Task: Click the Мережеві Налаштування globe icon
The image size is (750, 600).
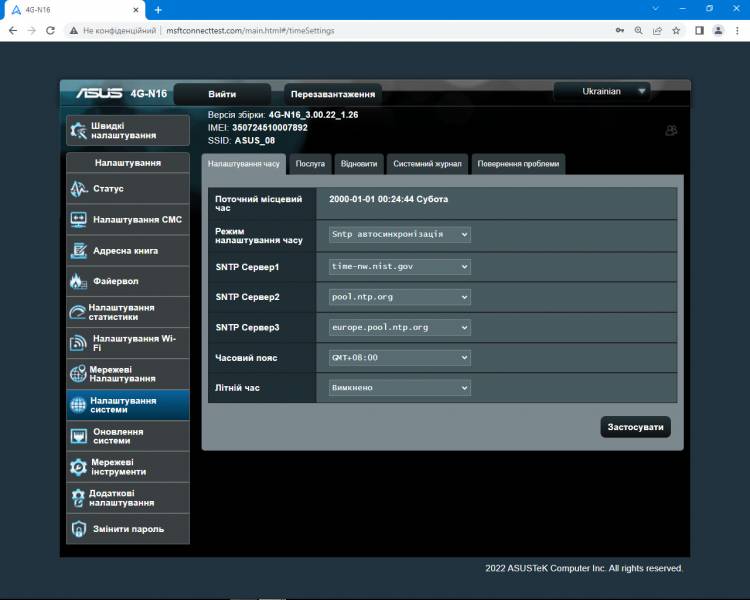Action: click(78, 374)
